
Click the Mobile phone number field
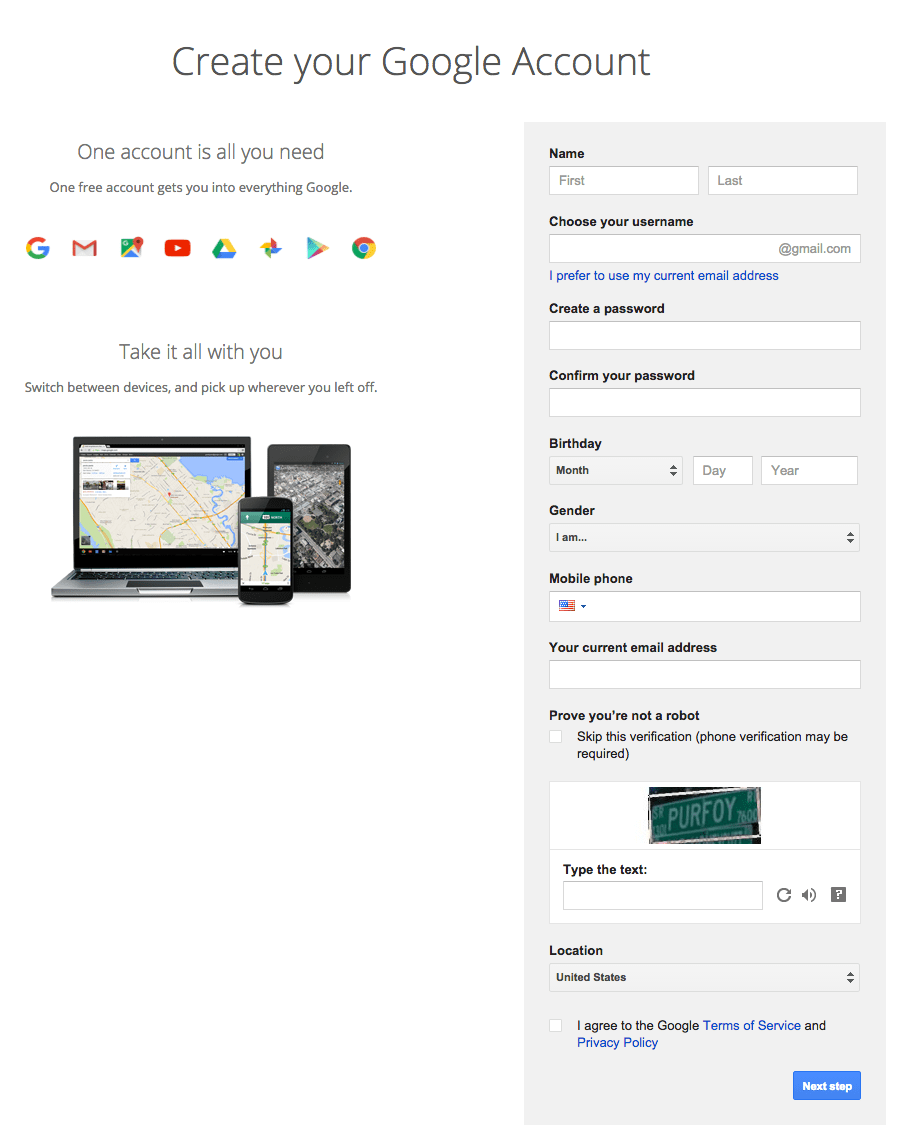point(705,606)
